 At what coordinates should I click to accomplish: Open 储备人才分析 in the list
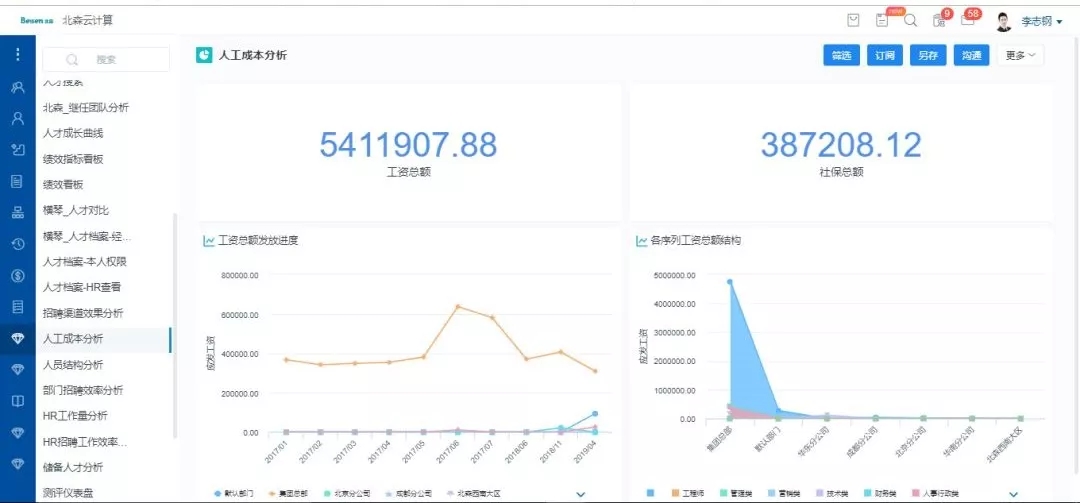point(73,467)
